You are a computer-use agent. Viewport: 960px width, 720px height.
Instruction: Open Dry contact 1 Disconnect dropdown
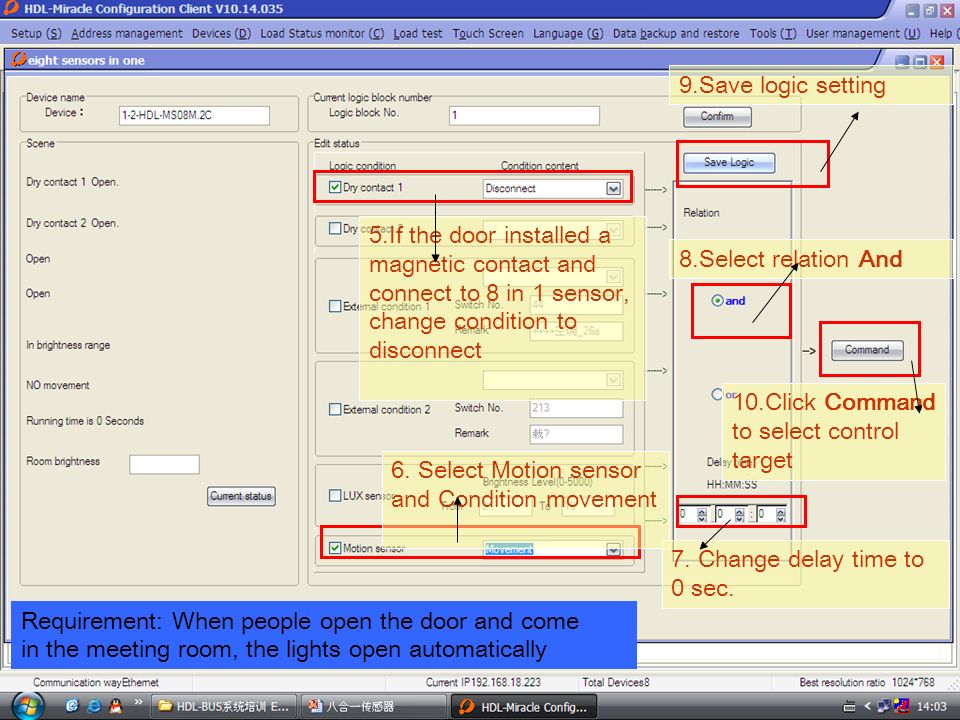[x=613, y=189]
